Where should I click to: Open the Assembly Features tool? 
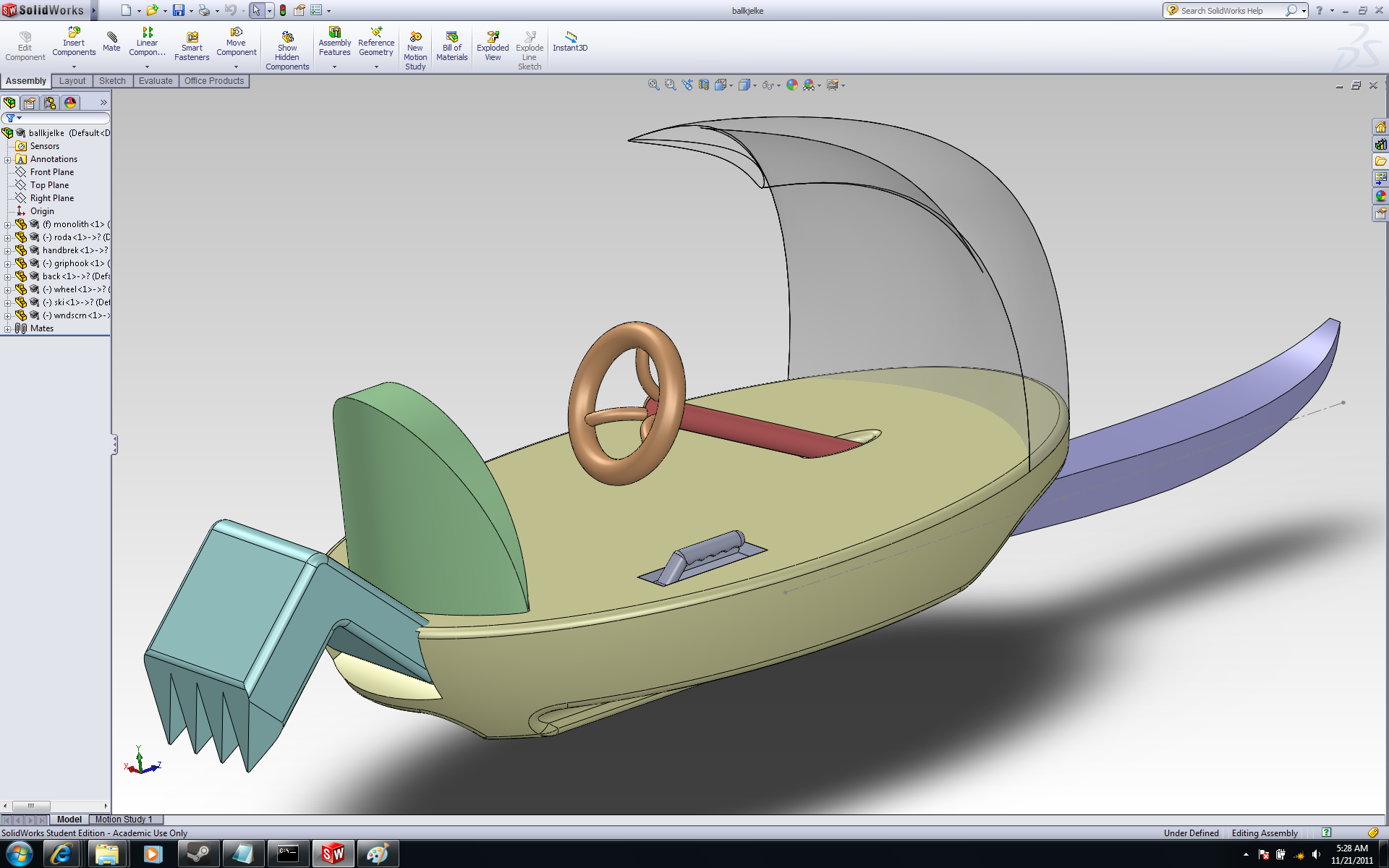[334, 43]
